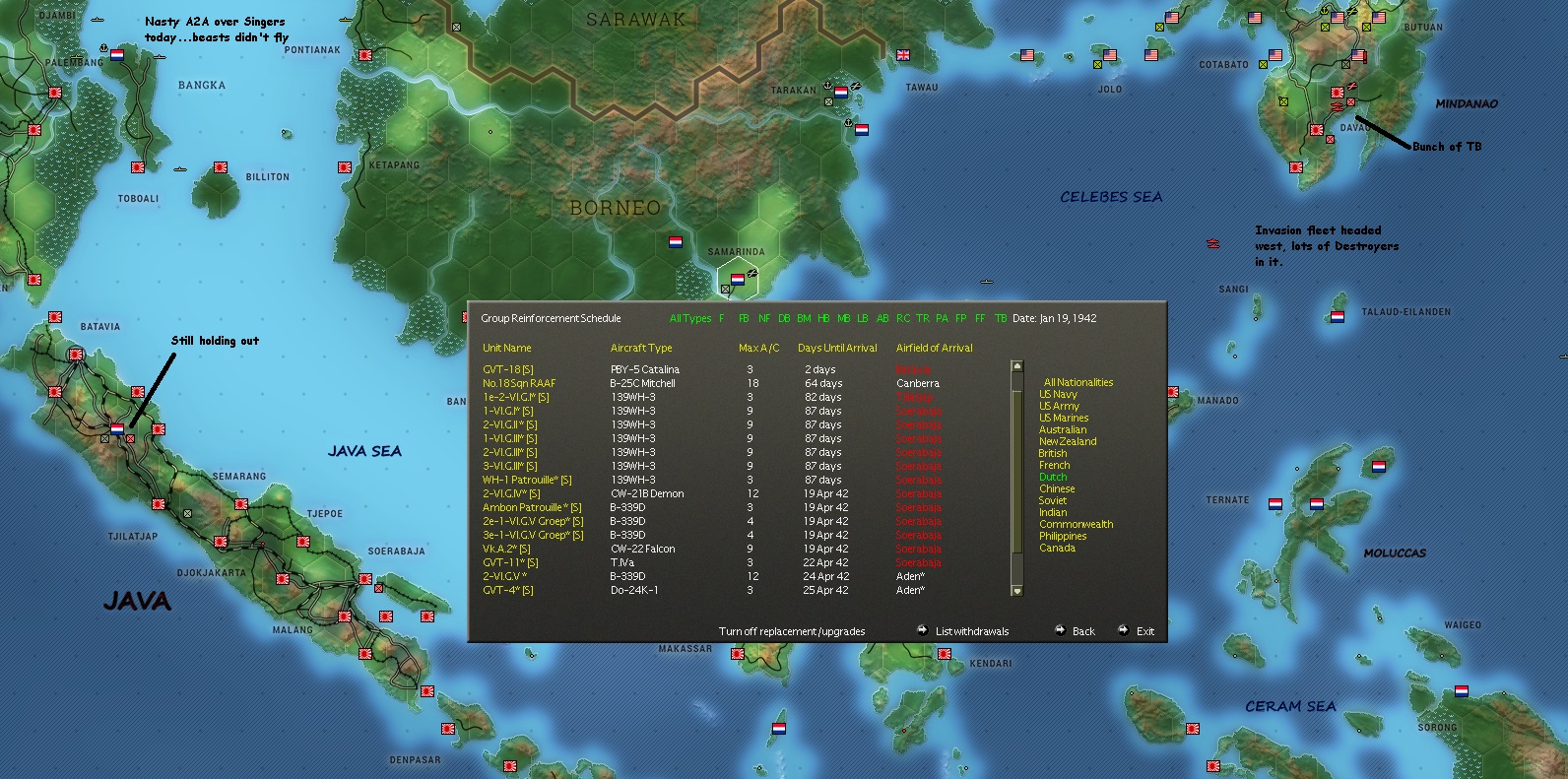The image size is (1568, 779).
Task: Select the NF aircraft type filter
Action: click(764, 318)
